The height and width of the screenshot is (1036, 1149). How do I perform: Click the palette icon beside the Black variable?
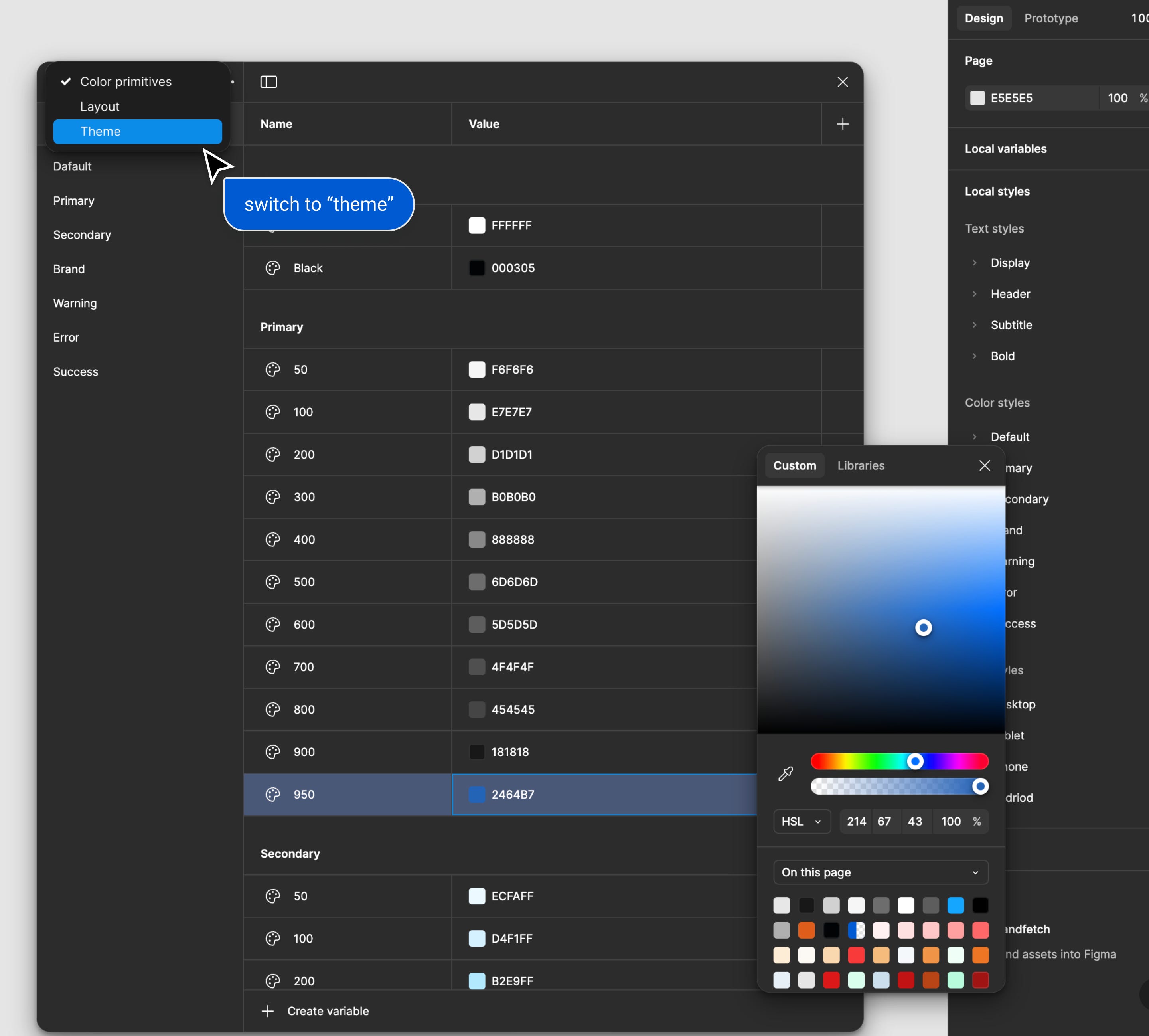[x=272, y=268]
